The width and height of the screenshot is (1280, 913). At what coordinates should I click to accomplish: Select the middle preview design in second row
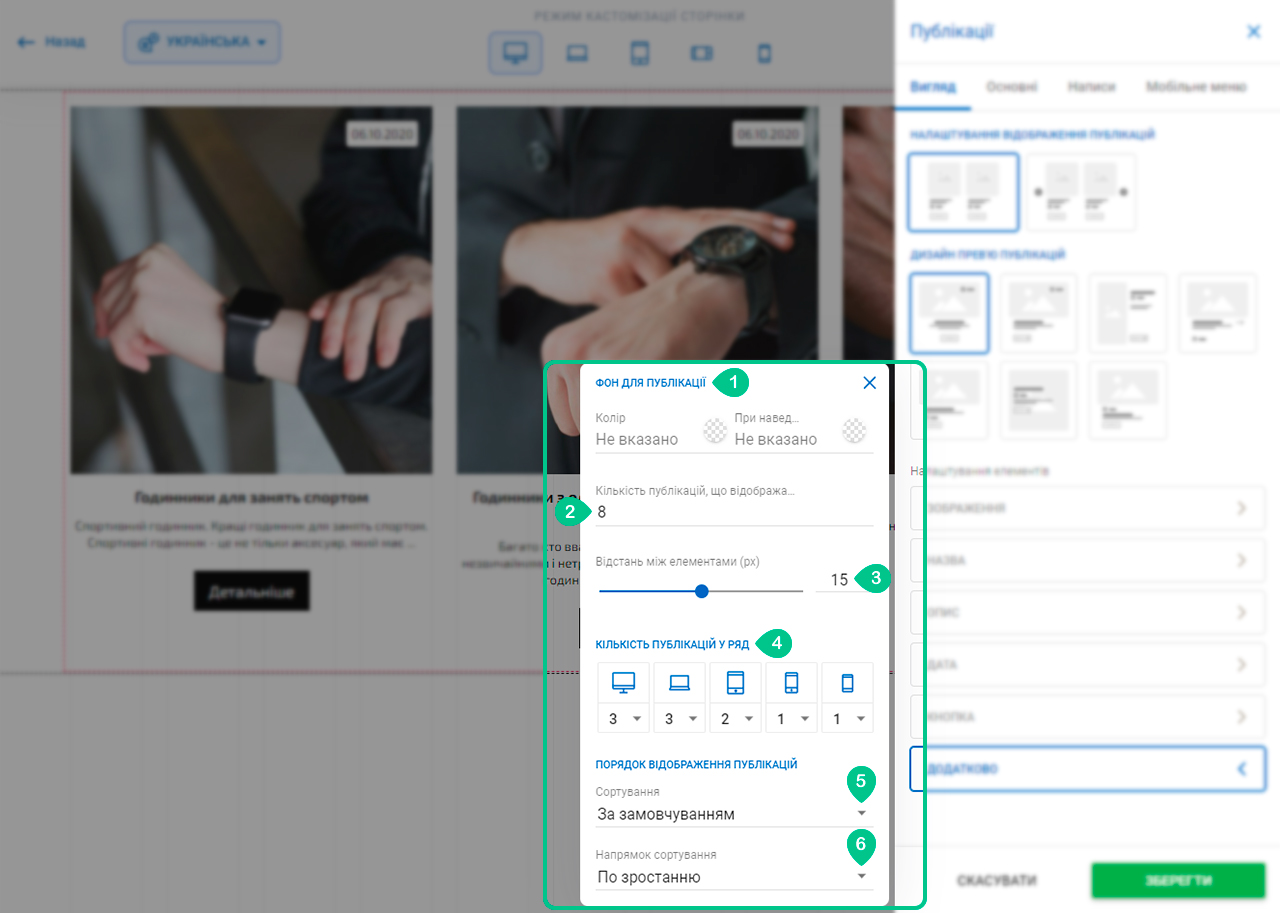pyautogui.click(x=1039, y=400)
